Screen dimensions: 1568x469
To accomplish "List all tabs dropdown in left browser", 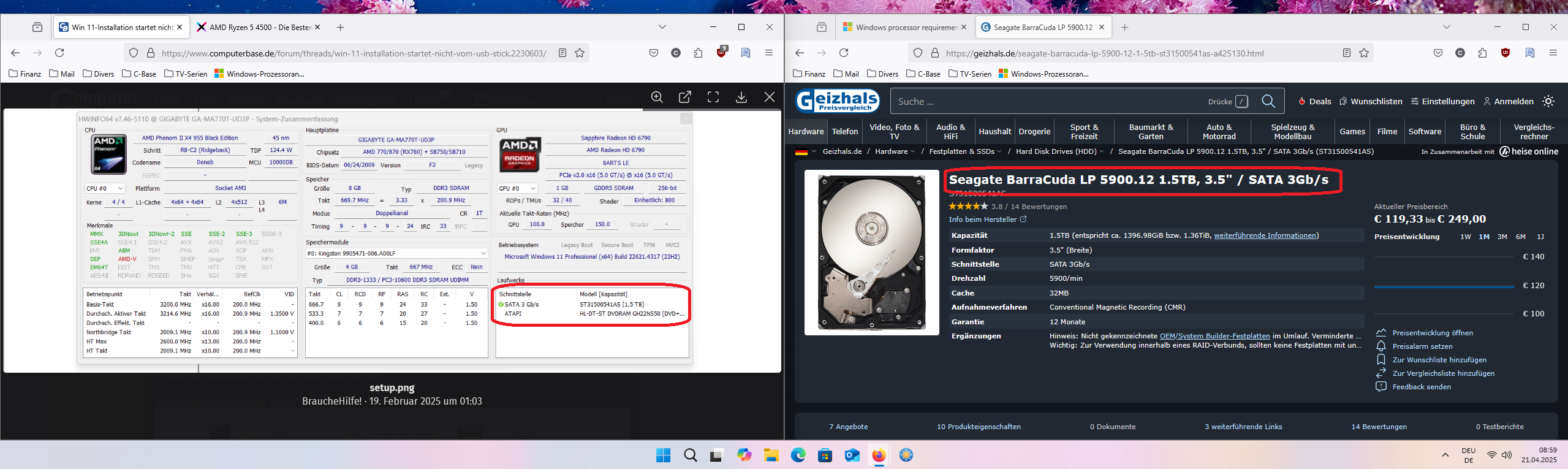I will click(x=662, y=27).
